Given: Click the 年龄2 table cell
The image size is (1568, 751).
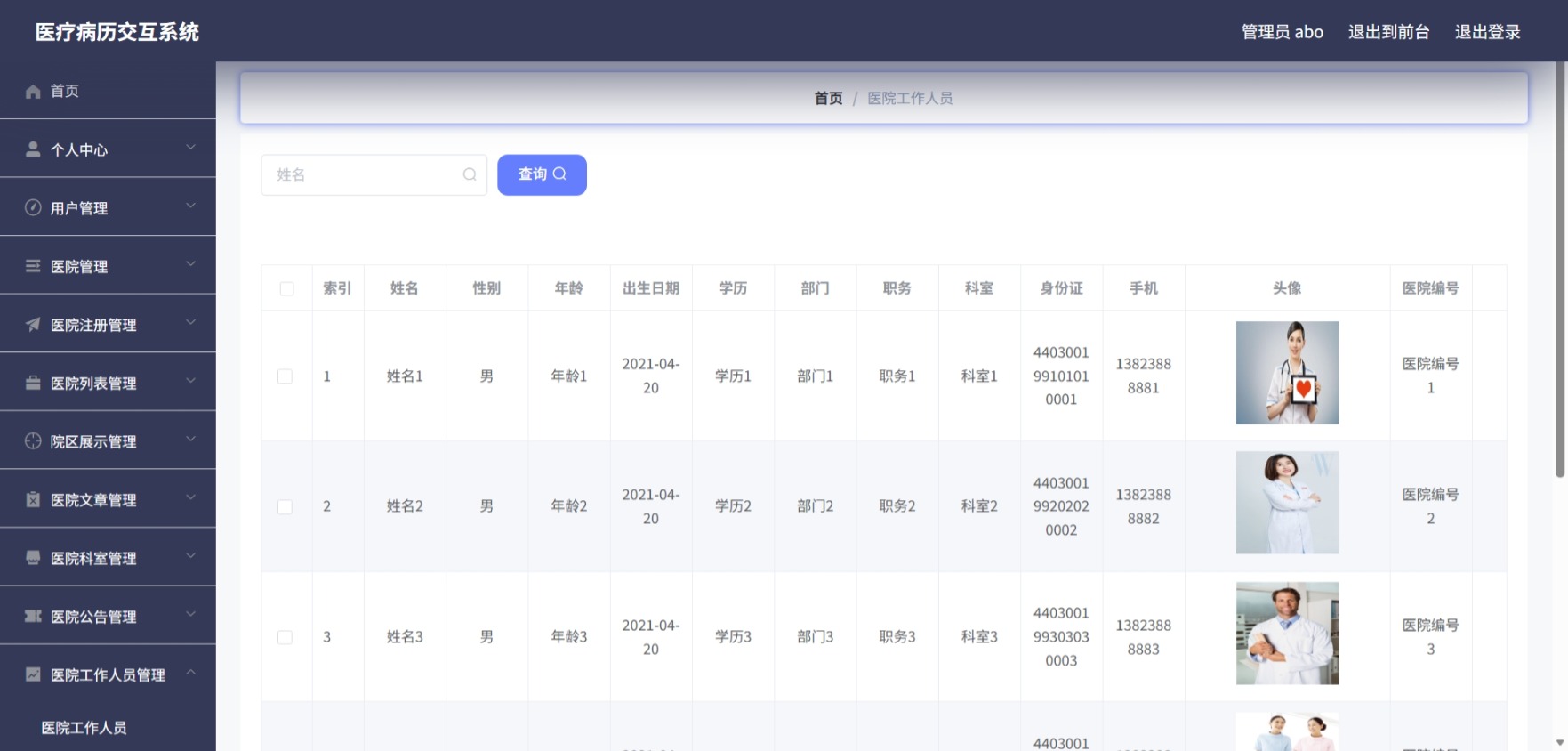Looking at the screenshot, I should pos(569,506).
